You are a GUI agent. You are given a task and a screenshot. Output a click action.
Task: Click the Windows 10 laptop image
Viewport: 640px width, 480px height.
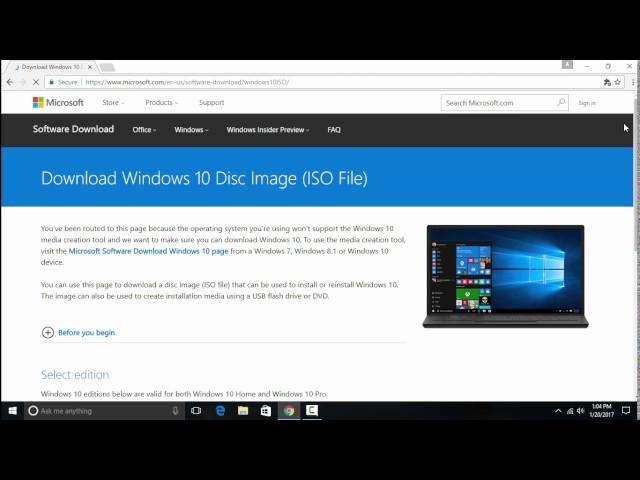tap(505, 276)
